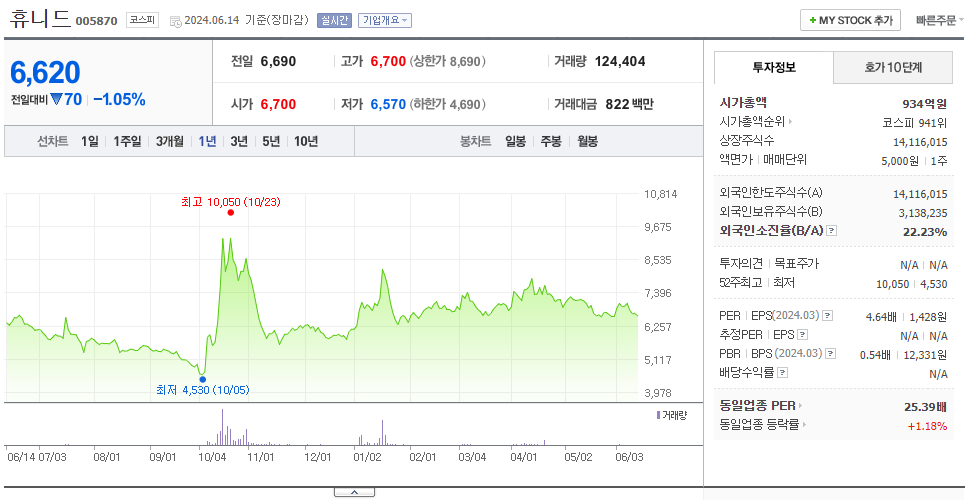This screenshot has height=500, width=968.
Task: Click the 거래량 legend marker in volume chart
Action: pos(658,415)
